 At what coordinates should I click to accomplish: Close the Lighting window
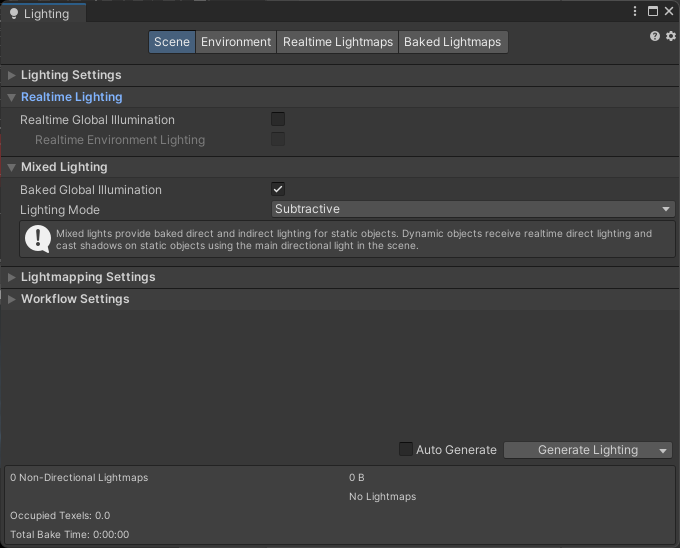[x=669, y=11]
